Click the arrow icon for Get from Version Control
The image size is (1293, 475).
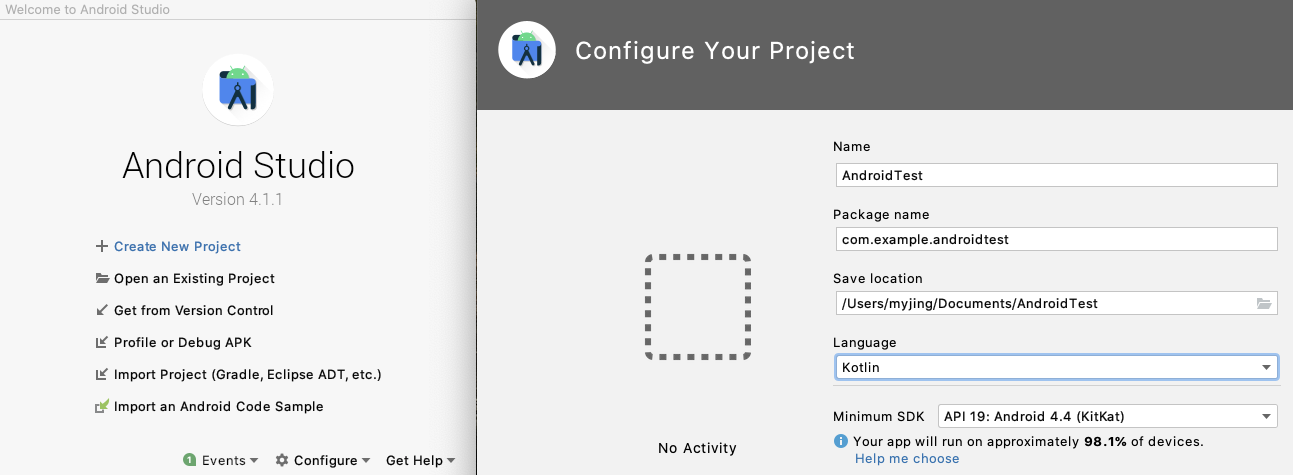[101, 310]
